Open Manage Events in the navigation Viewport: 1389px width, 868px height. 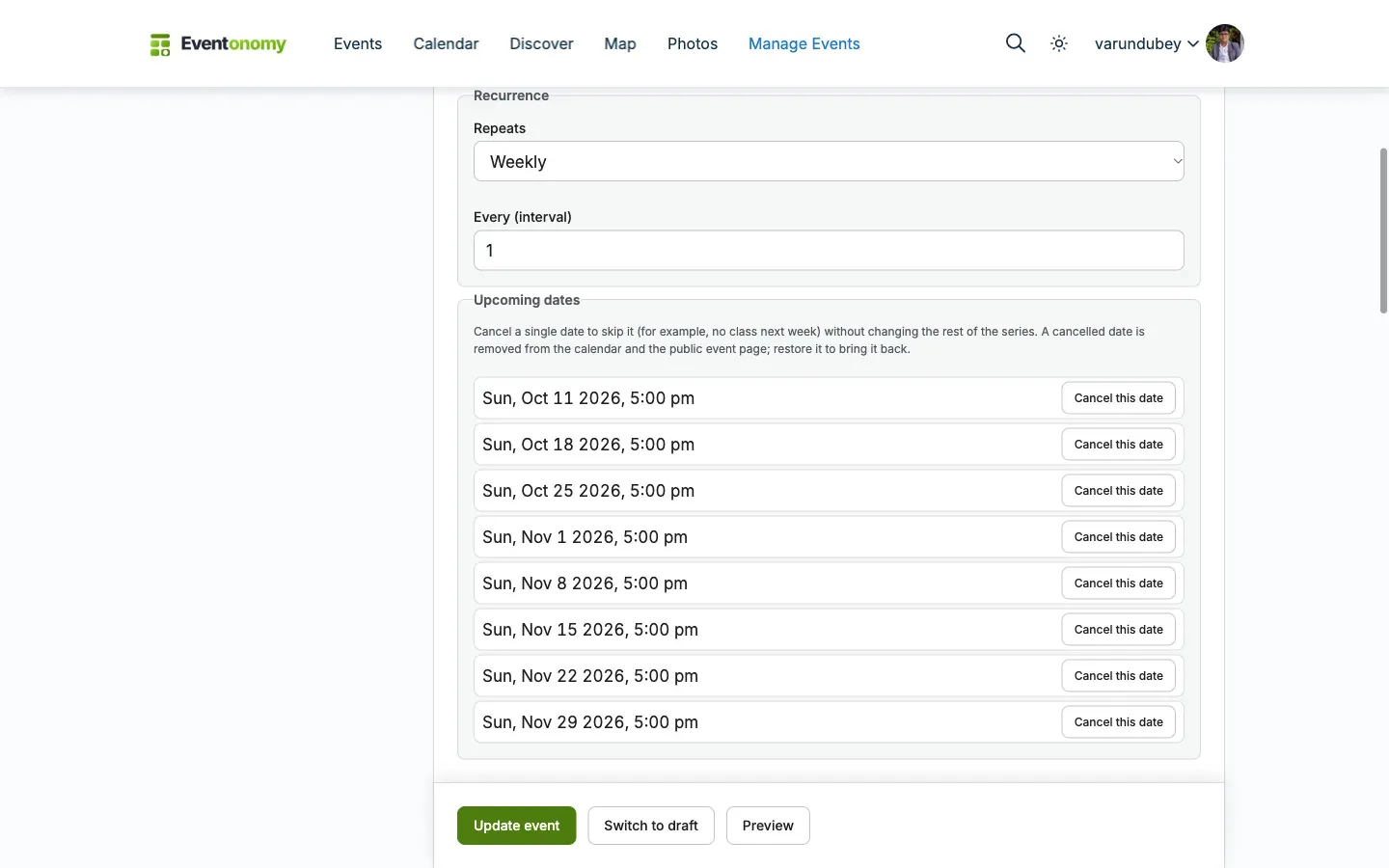pyautogui.click(x=804, y=43)
